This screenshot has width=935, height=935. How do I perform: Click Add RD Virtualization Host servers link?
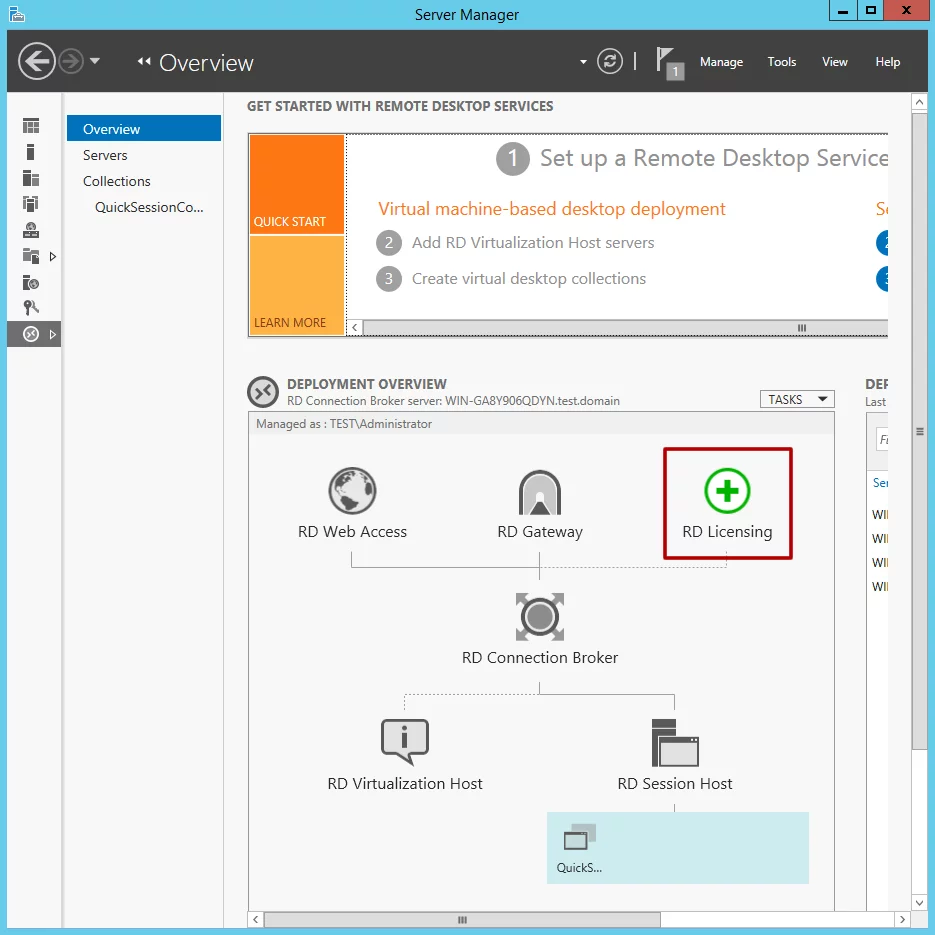(x=533, y=243)
